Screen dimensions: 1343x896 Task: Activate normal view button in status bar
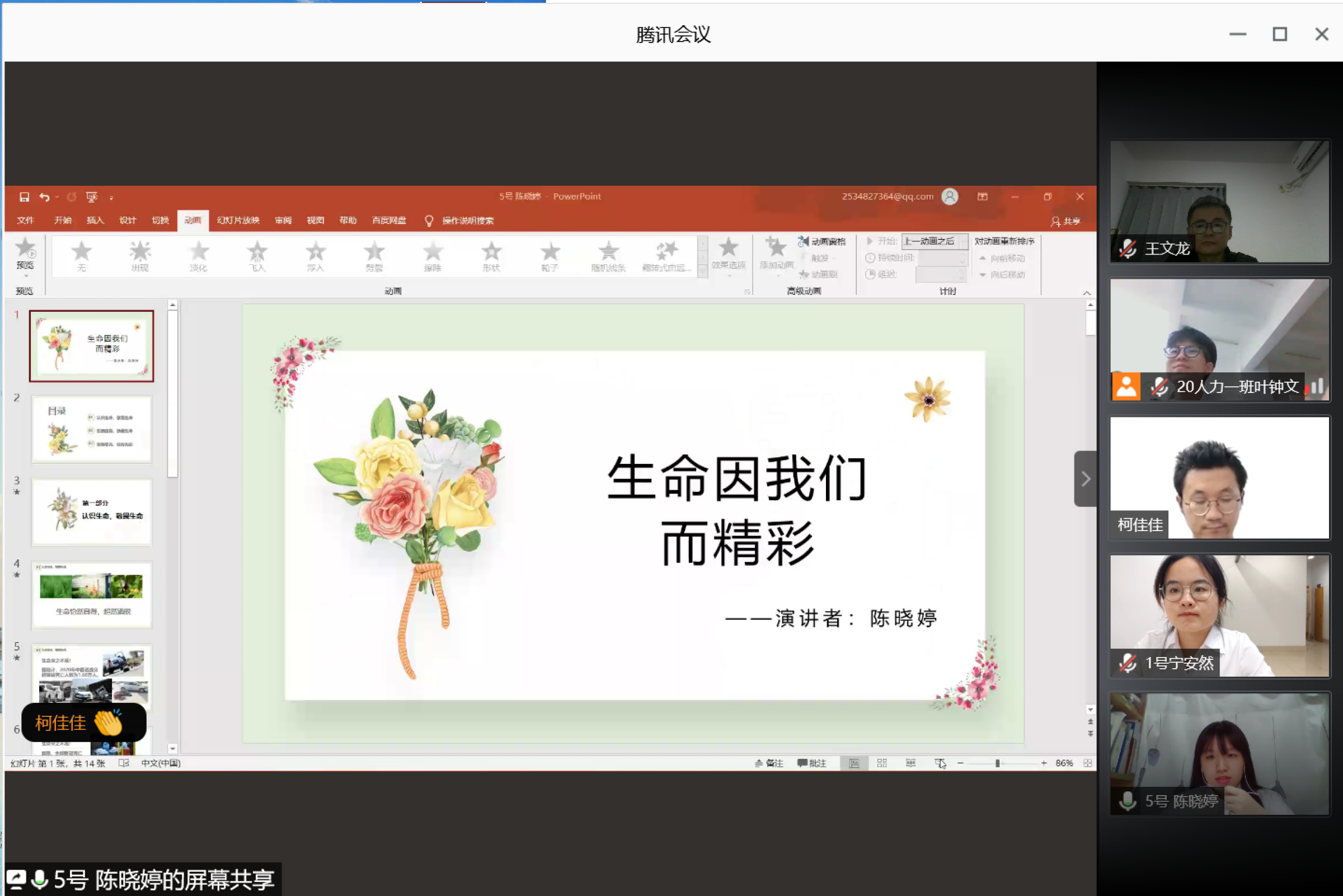(853, 763)
